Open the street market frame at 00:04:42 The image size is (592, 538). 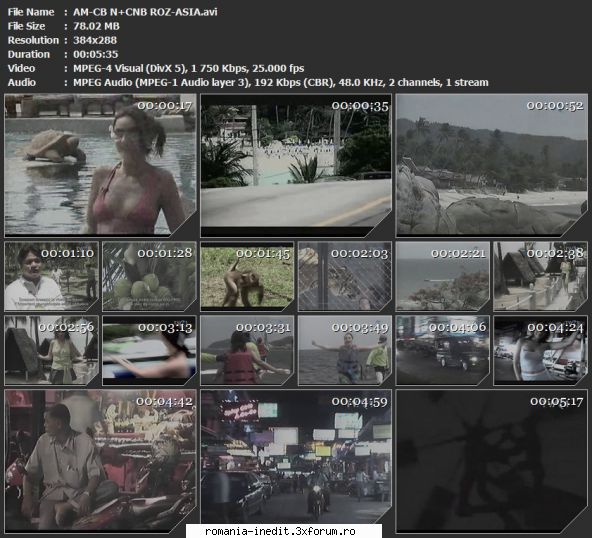tap(100, 461)
